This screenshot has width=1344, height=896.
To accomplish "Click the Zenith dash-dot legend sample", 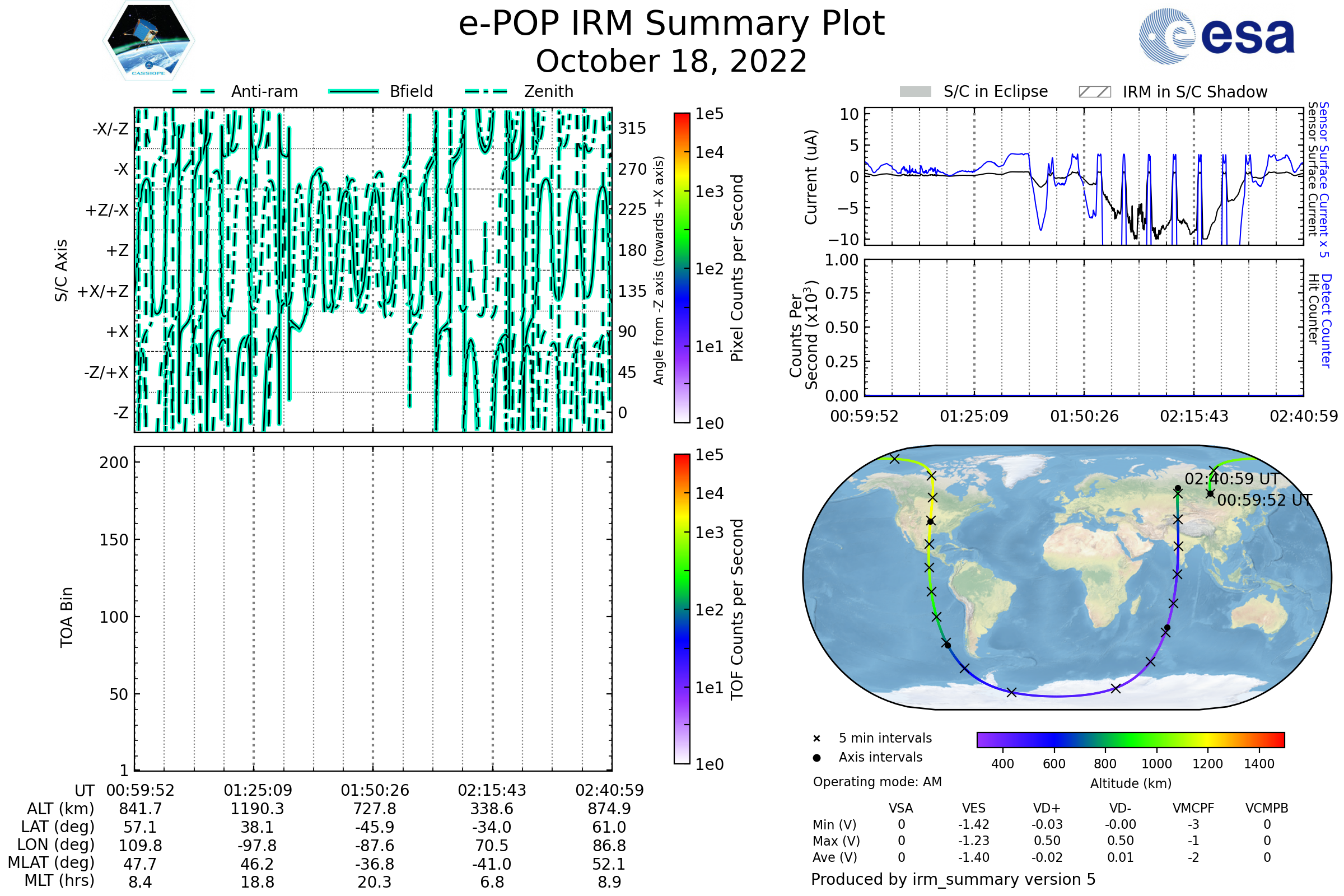I will pos(486,91).
